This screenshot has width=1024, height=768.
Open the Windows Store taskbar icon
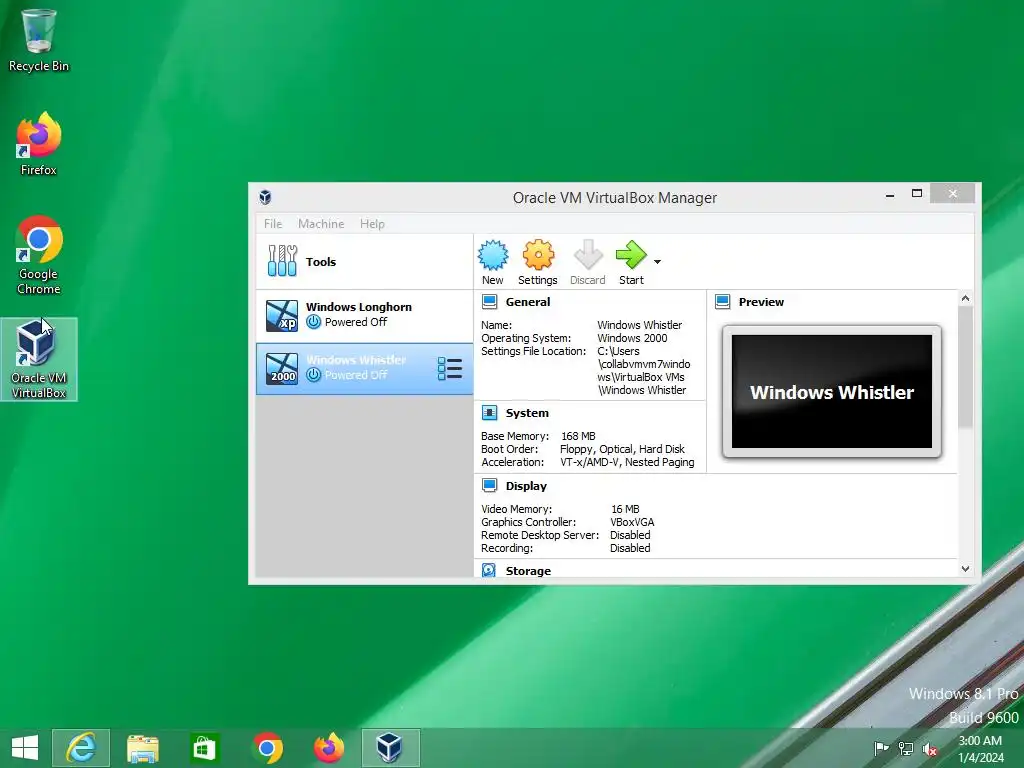pyautogui.click(x=204, y=748)
